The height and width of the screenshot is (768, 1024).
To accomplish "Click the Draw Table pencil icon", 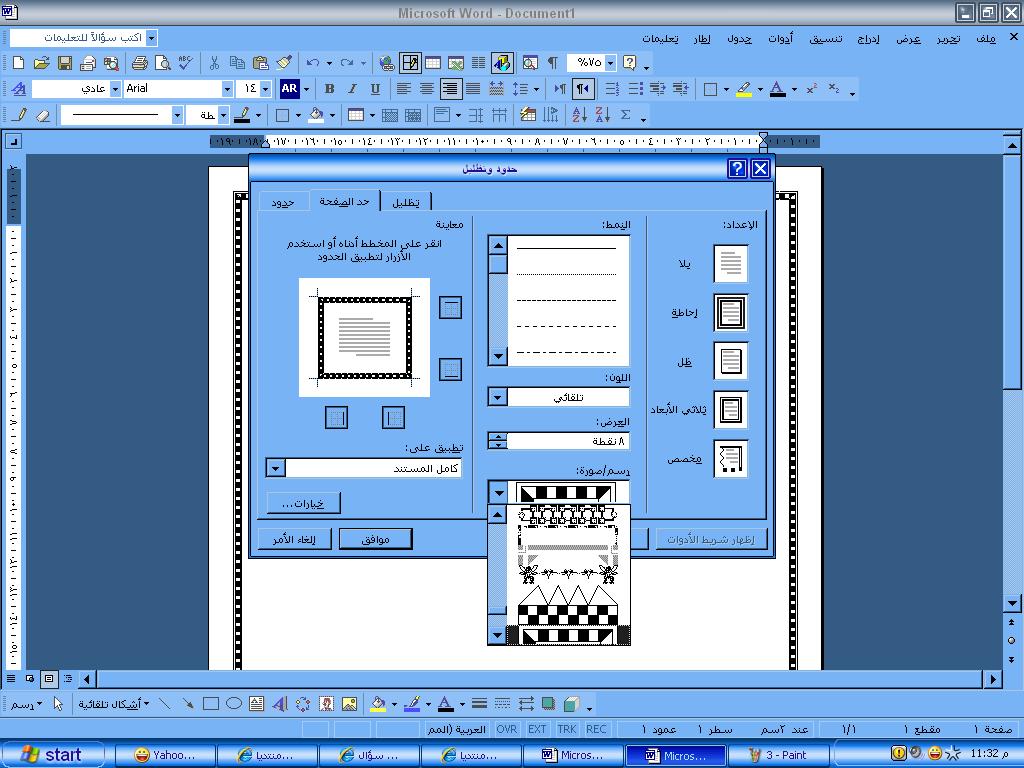I will [x=20, y=115].
